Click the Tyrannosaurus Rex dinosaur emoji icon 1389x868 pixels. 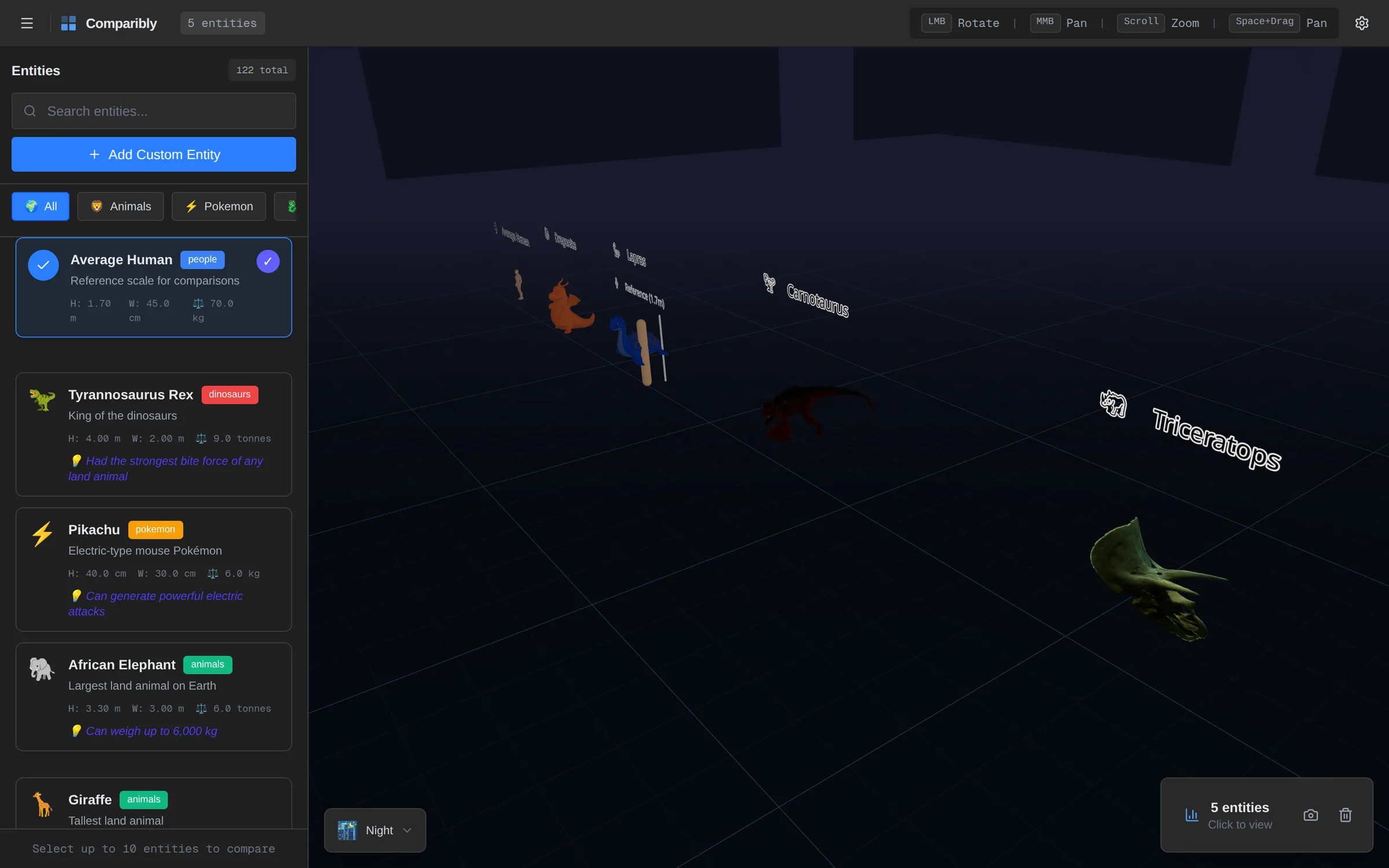(42, 399)
